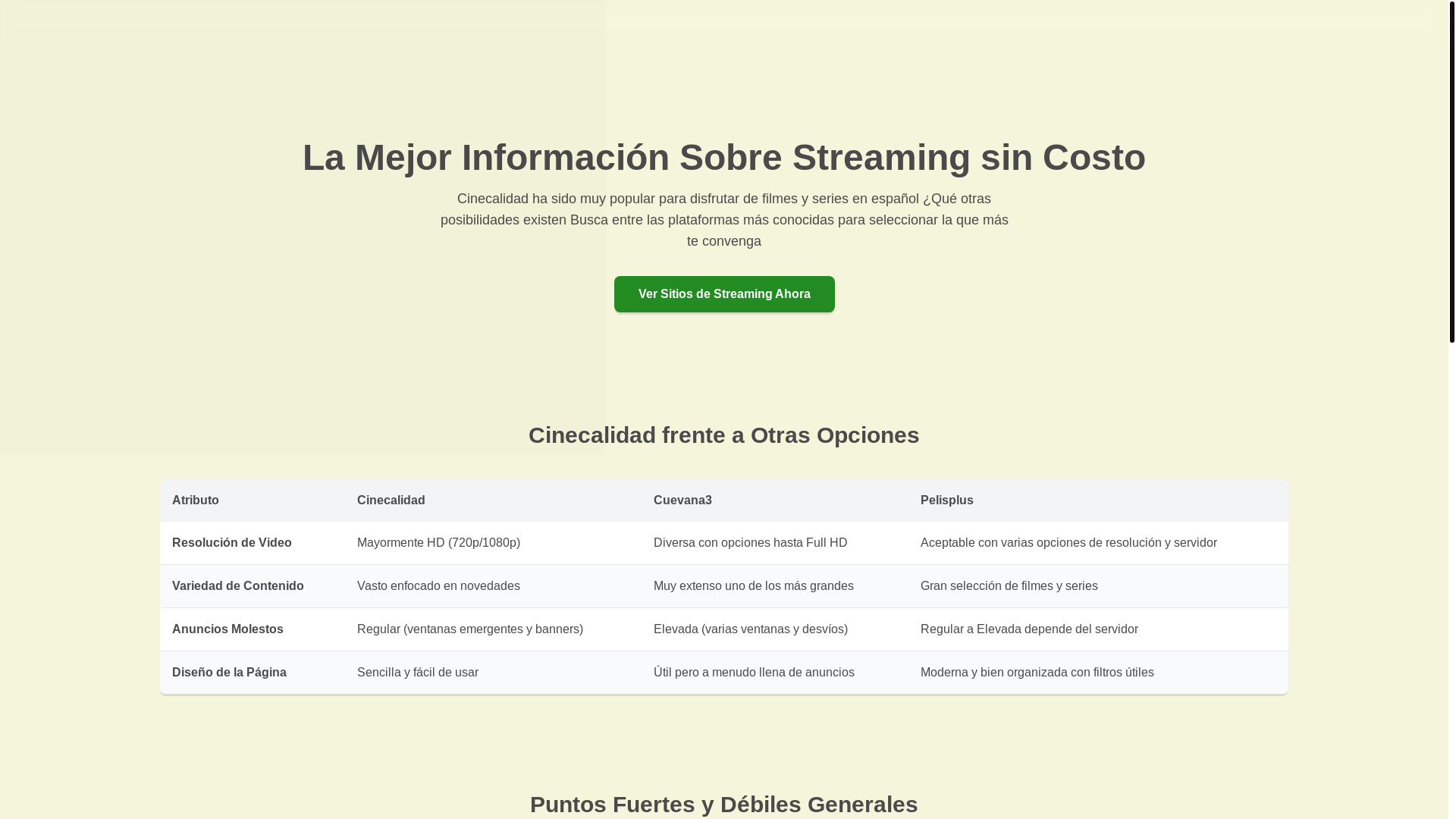Click the Cinecalidad frente a Otras Opciones heading
Screen dimensions: 1456x819
[x=724, y=435]
